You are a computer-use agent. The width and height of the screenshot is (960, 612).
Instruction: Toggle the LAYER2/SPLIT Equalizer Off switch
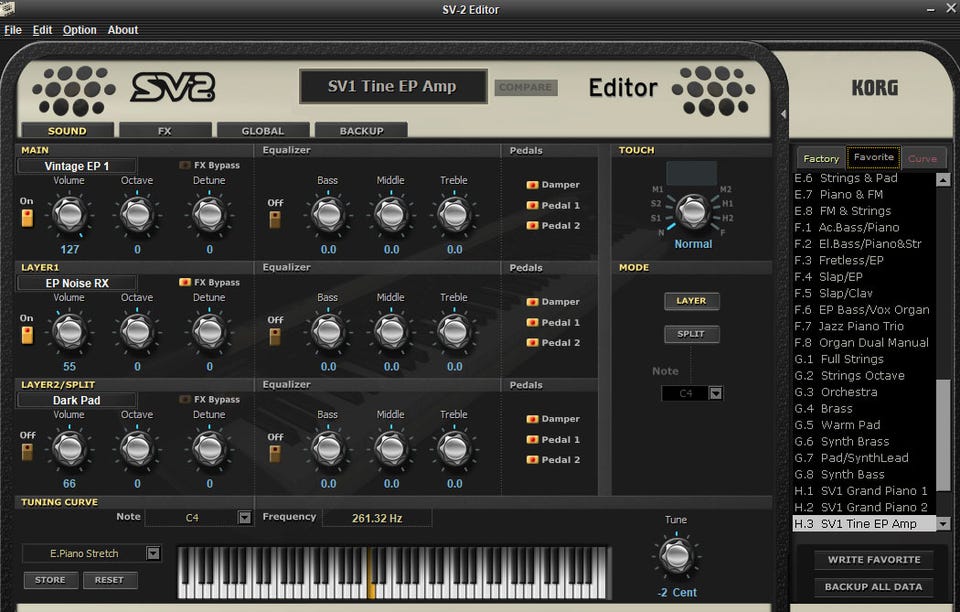point(275,454)
